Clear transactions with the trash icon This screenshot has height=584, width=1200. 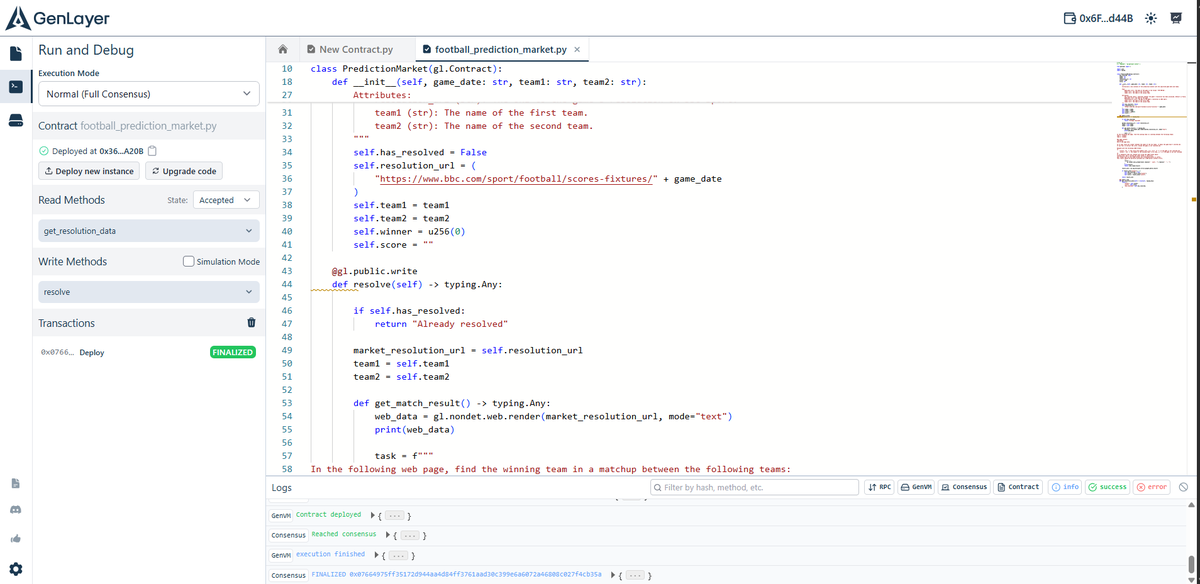coord(251,323)
